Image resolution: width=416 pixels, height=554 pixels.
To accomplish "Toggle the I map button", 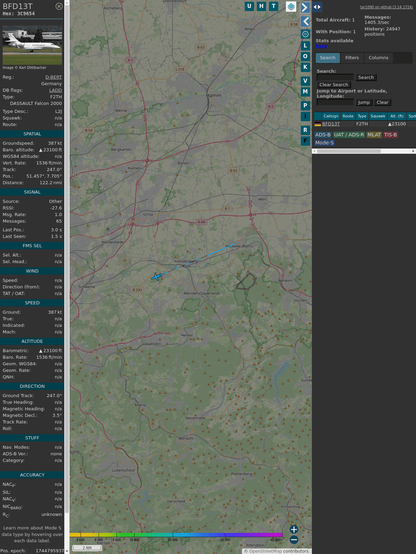I will pos(305,116).
